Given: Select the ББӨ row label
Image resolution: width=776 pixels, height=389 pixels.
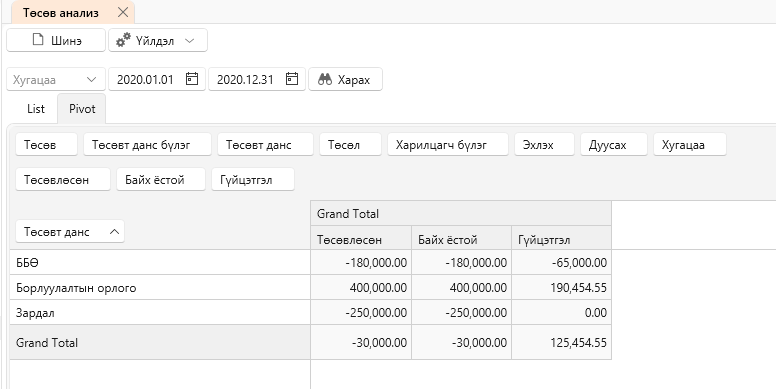Looking at the screenshot, I should tap(159, 262).
